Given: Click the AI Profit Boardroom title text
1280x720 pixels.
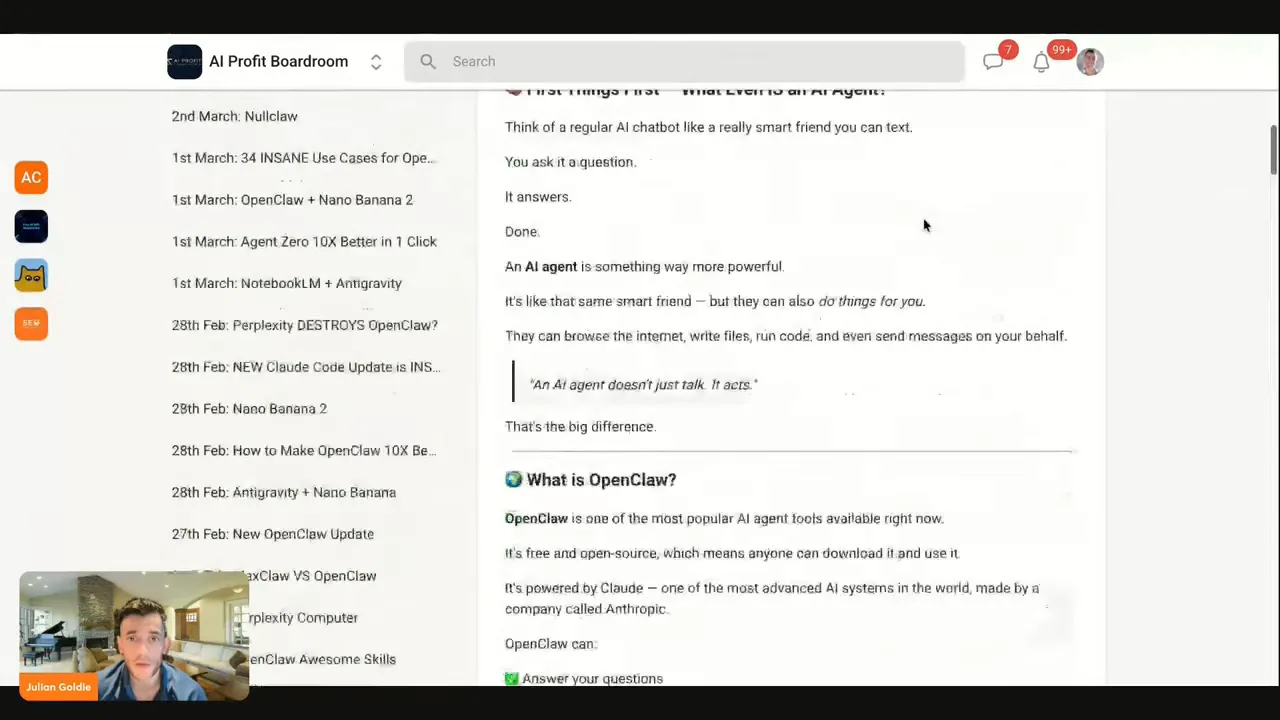Looking at the screenshot, I should (x=279, y=62).
